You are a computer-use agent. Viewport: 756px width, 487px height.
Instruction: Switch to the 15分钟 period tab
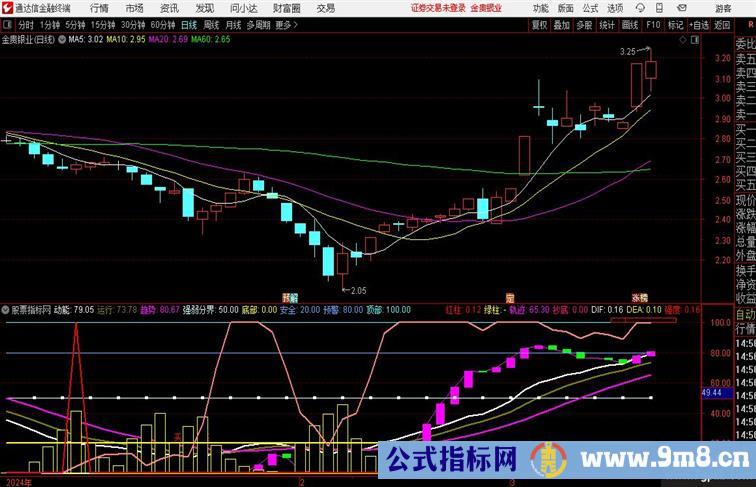tap(103, 25)
